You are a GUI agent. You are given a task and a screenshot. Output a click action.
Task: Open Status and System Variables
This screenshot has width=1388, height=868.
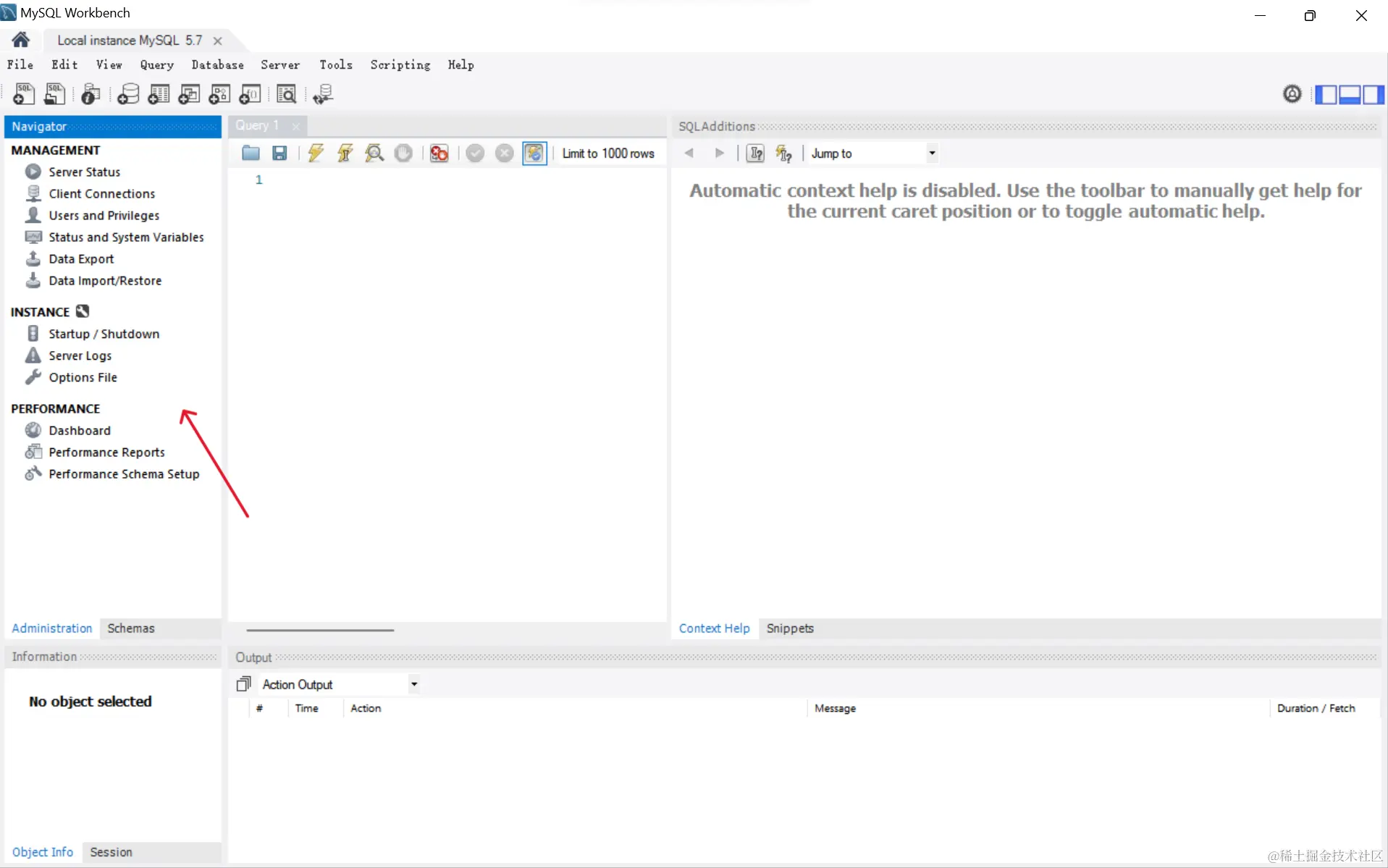(127, 237)
